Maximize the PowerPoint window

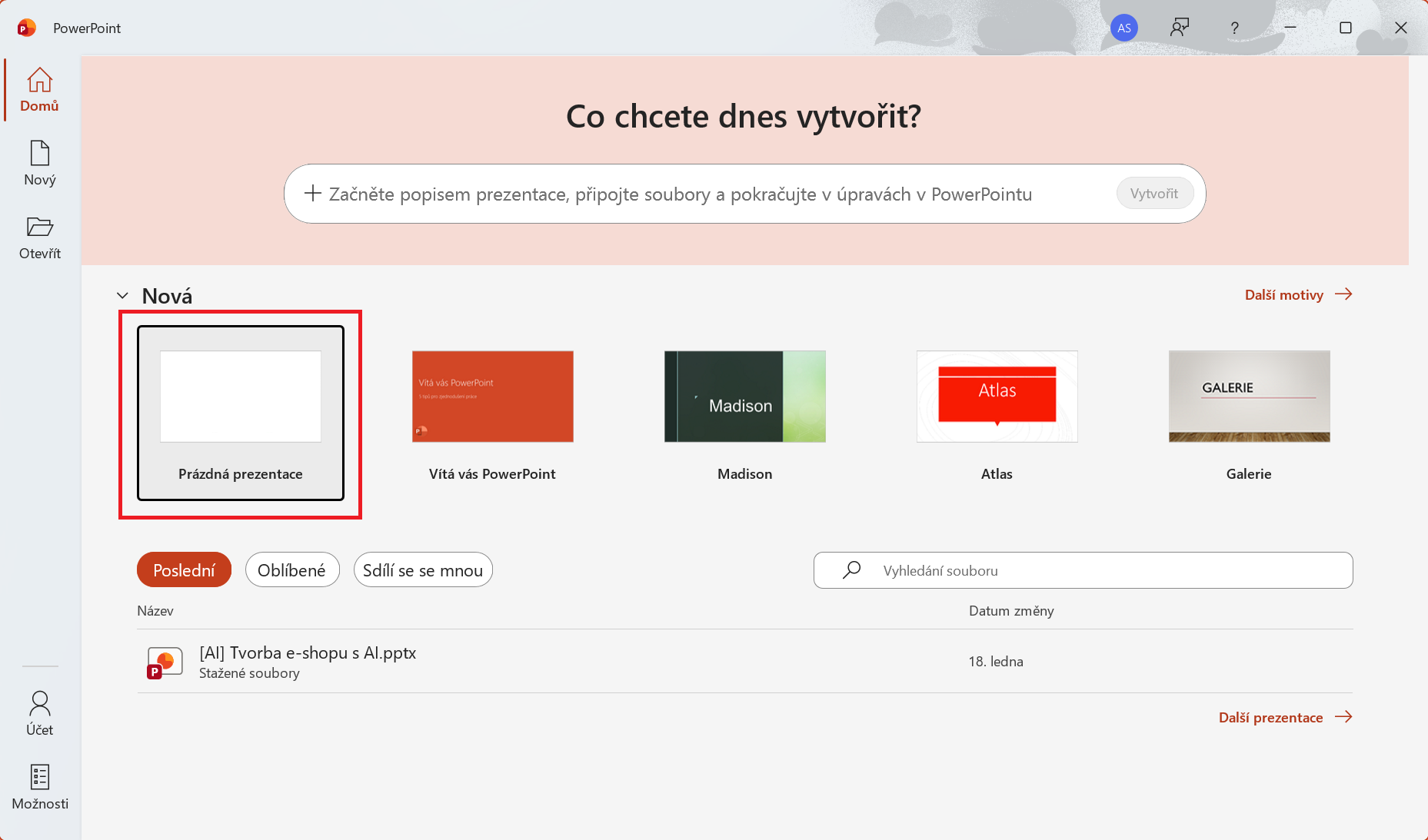point(1346,28)
